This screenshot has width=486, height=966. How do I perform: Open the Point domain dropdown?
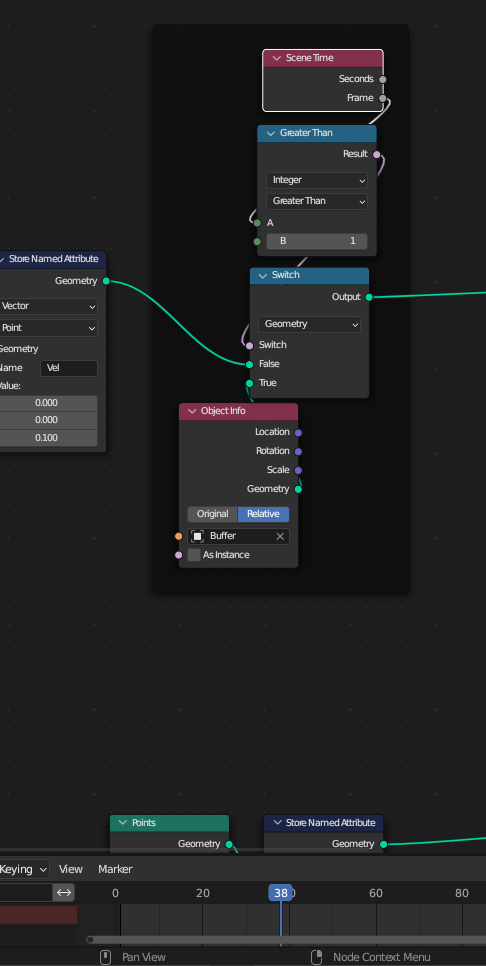48,328
